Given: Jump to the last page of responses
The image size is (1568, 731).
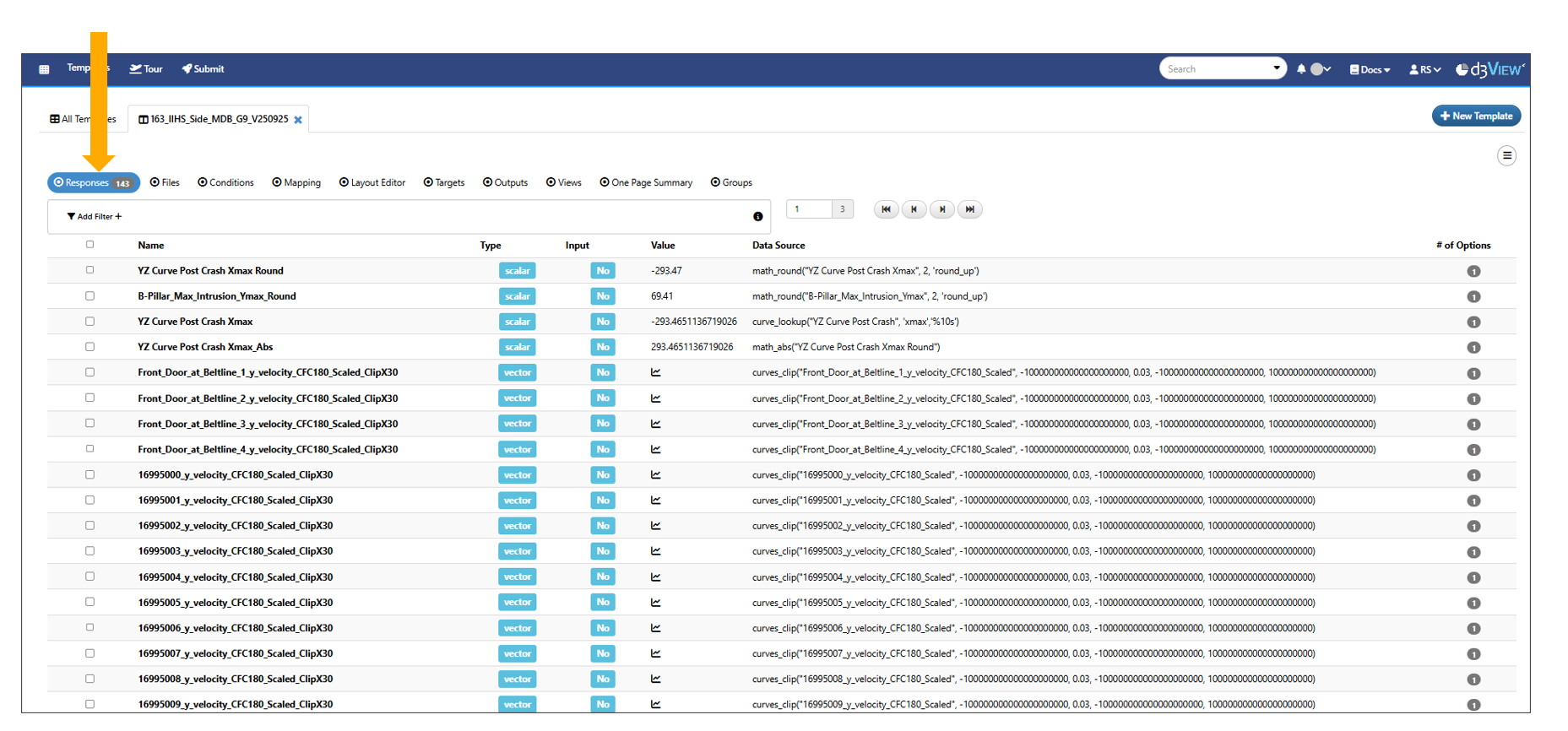Looking at the screenshot, I should (x=970, y=209).
